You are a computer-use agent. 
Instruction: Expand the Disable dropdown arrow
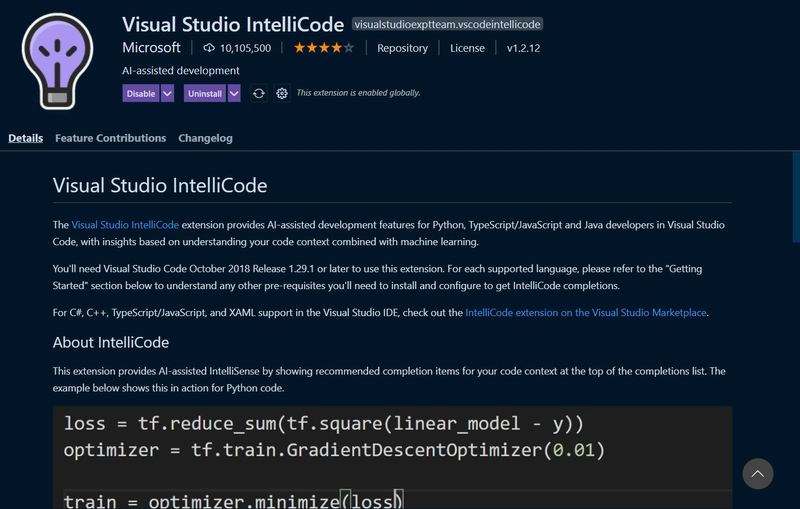pyautogui.click(x=167, y=93)
